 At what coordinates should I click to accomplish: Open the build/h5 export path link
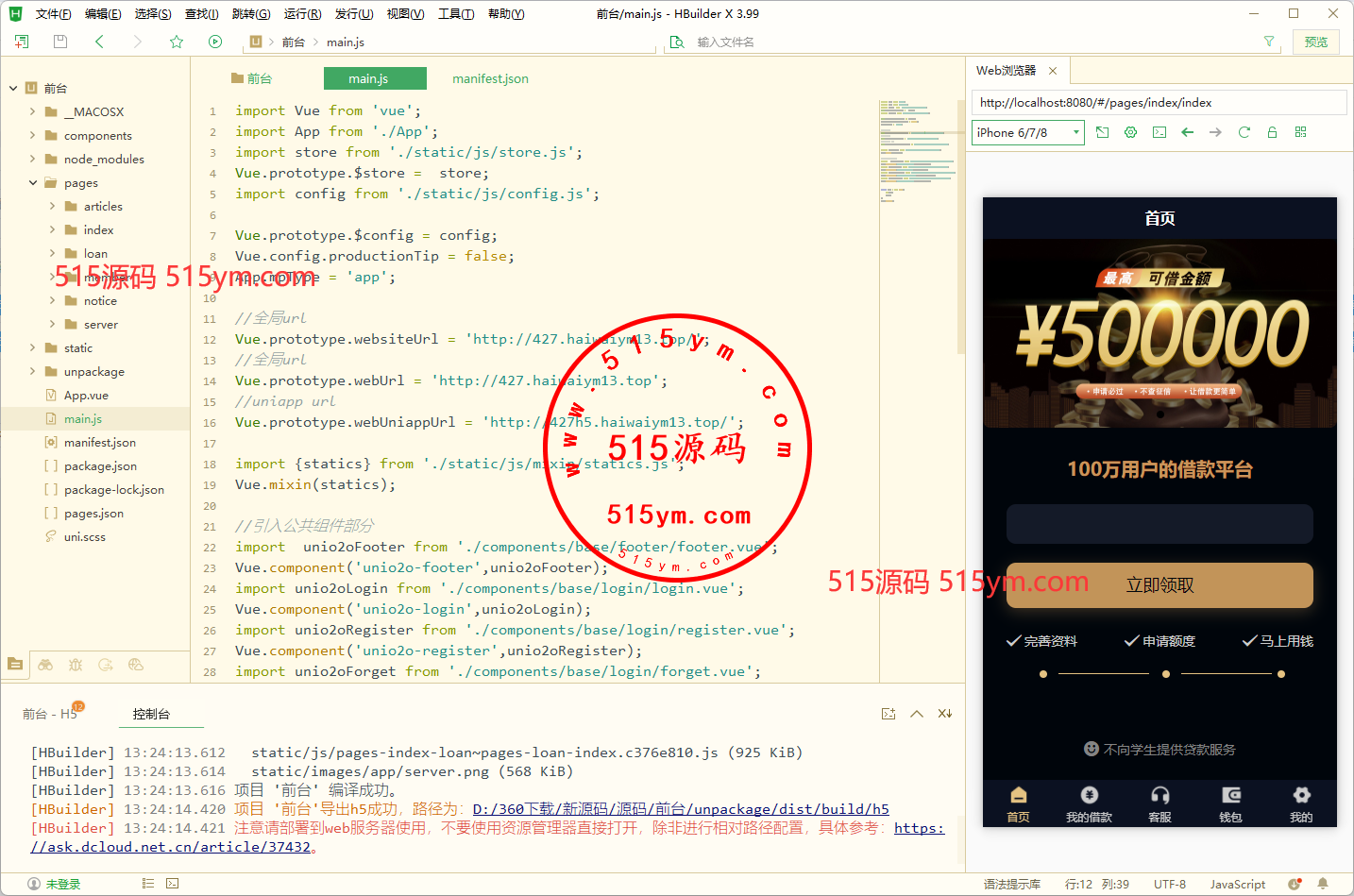point(681,809)
